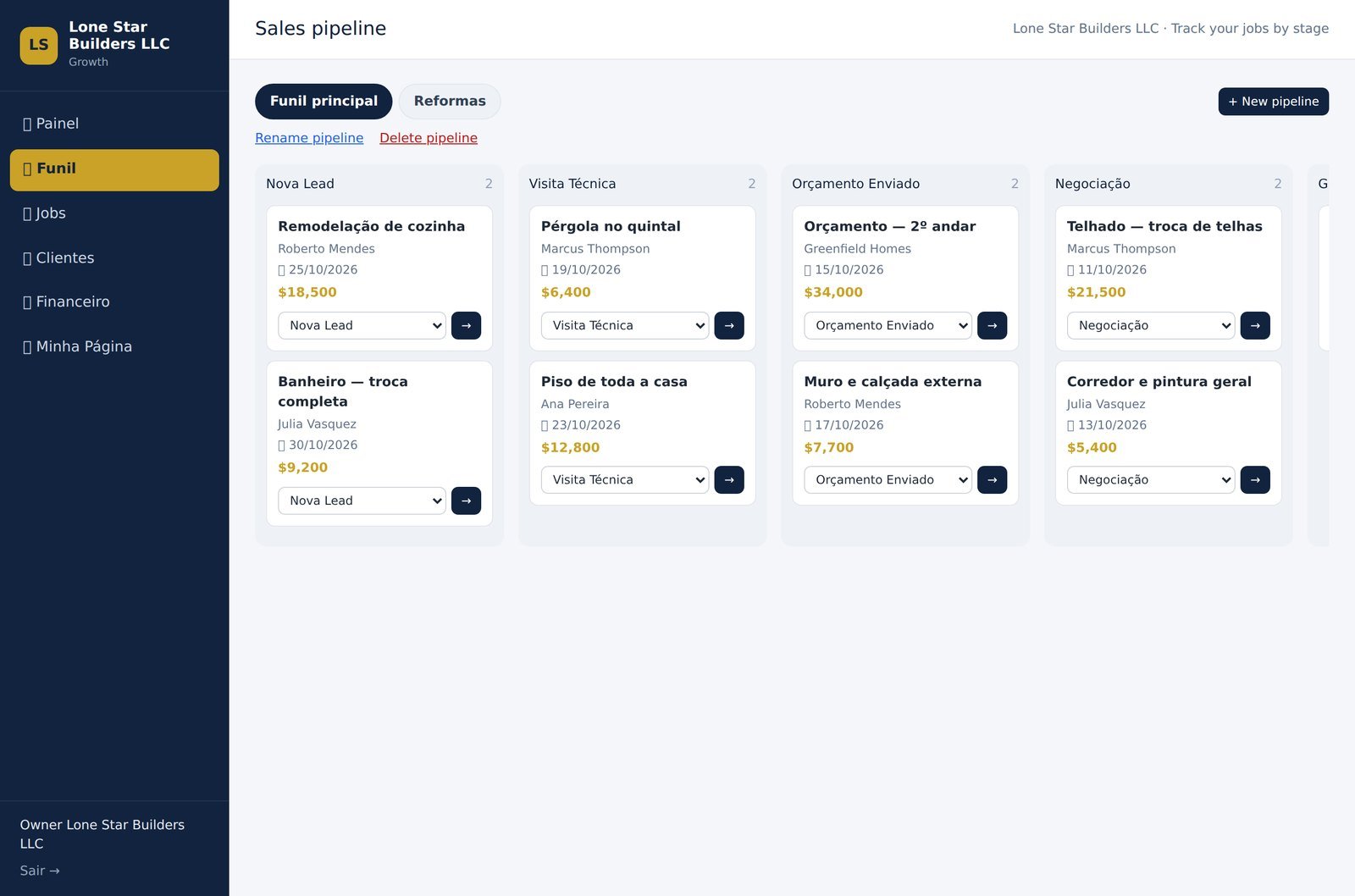
Task: Switch to Funil principal pipeline tab
Action: coord(324,101)
